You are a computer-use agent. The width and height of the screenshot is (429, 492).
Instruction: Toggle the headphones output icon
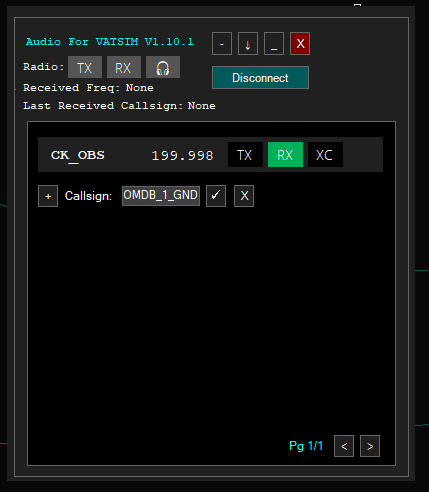pos(163,67)
